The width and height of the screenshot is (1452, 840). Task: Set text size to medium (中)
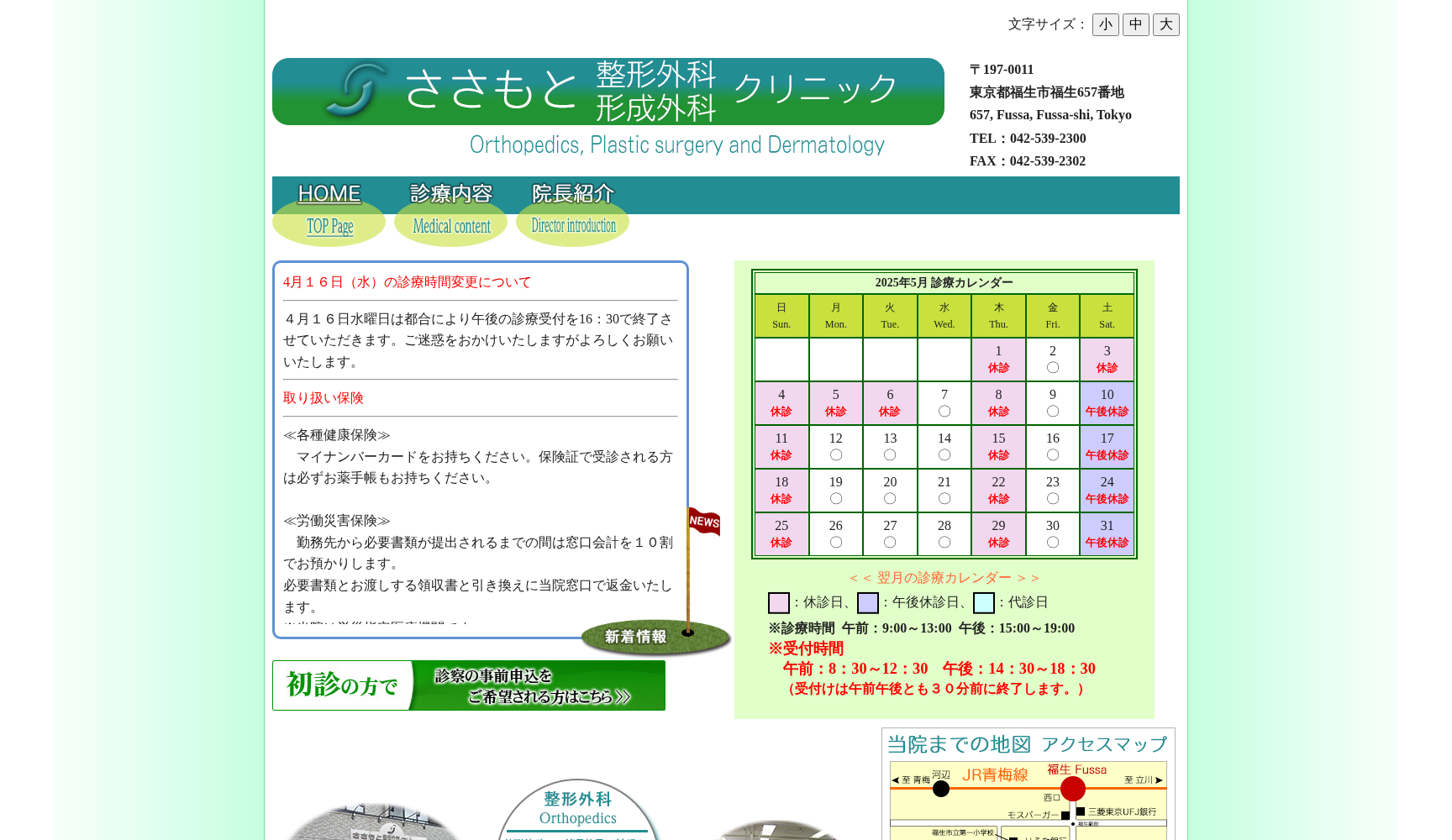coord(1135,24)
